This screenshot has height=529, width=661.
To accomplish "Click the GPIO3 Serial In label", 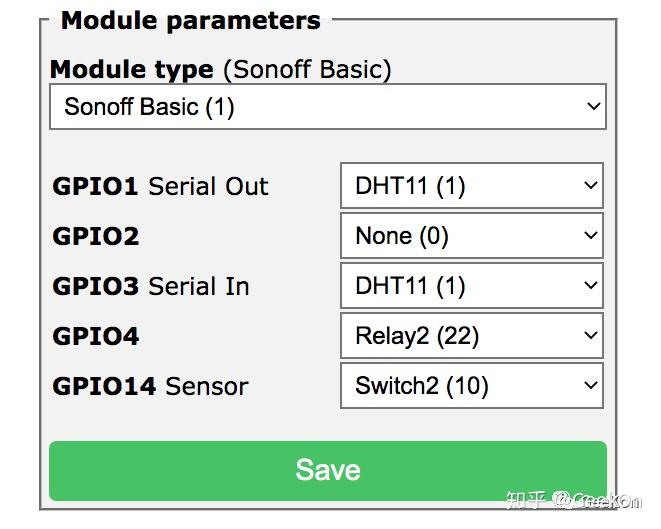I will (x=151, y=286).
